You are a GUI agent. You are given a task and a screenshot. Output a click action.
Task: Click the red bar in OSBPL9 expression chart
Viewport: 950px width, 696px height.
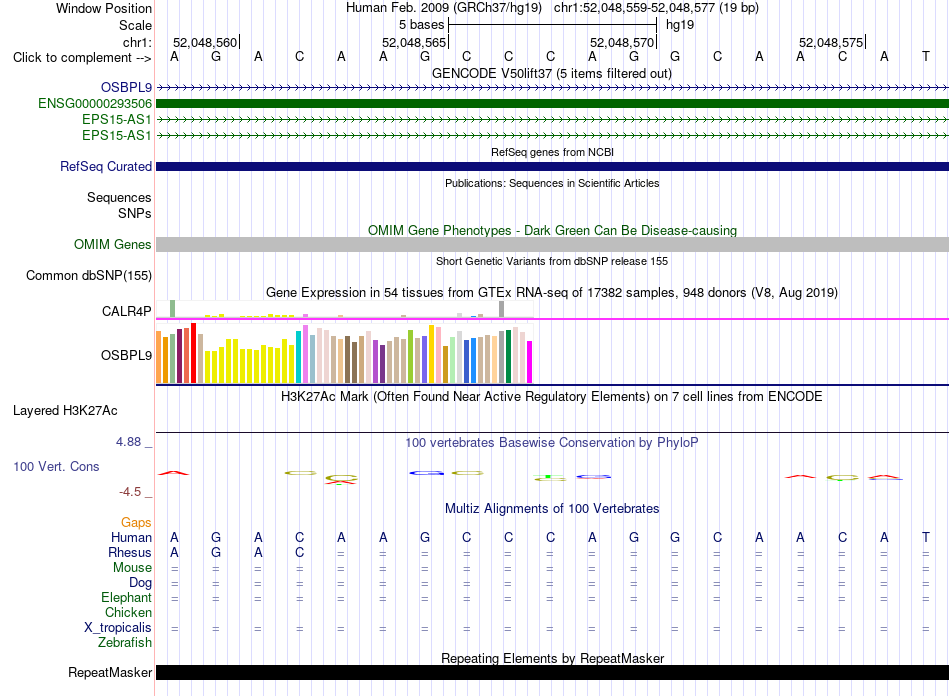(193, 353)
